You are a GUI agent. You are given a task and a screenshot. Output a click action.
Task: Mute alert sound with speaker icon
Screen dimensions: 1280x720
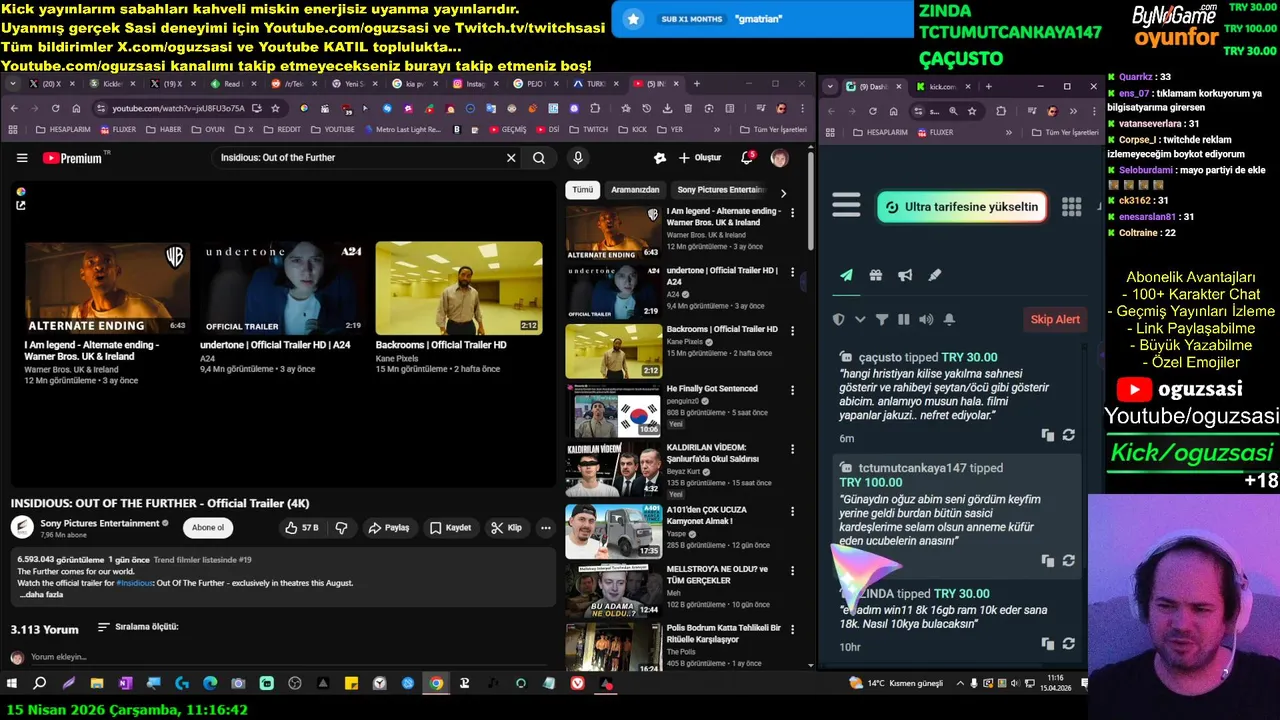926,320
